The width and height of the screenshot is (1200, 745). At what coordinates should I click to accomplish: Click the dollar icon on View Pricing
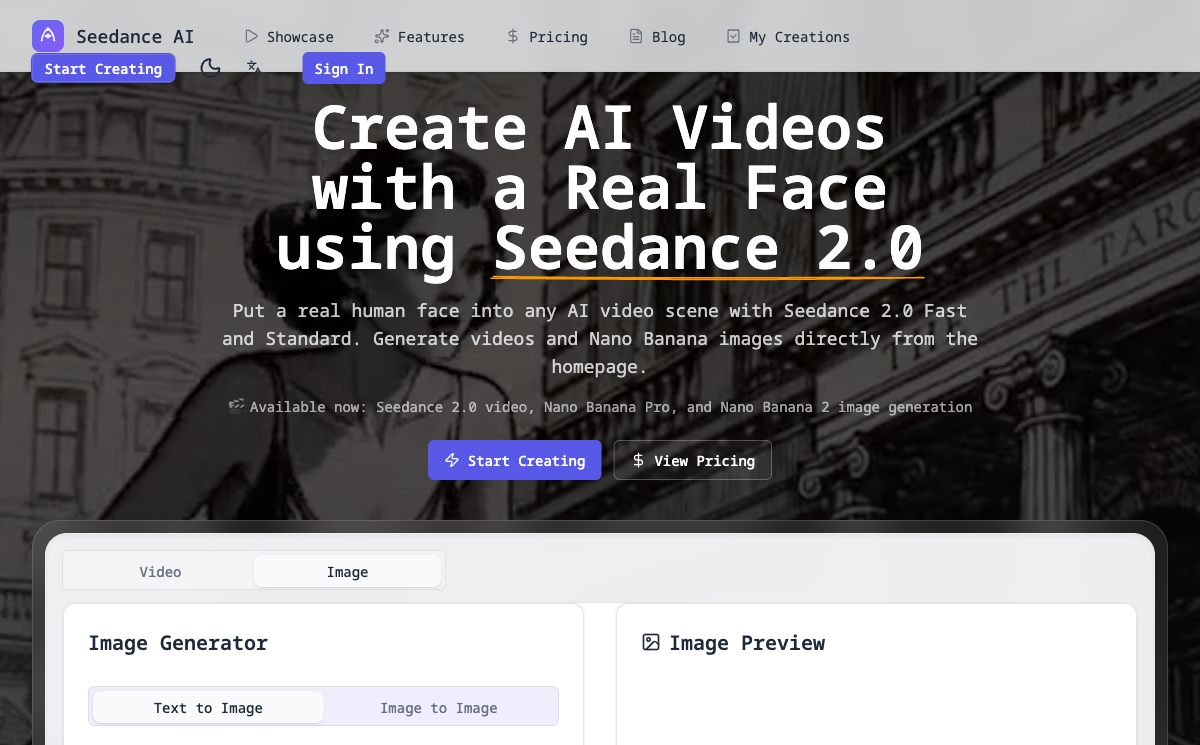point(638,460)
